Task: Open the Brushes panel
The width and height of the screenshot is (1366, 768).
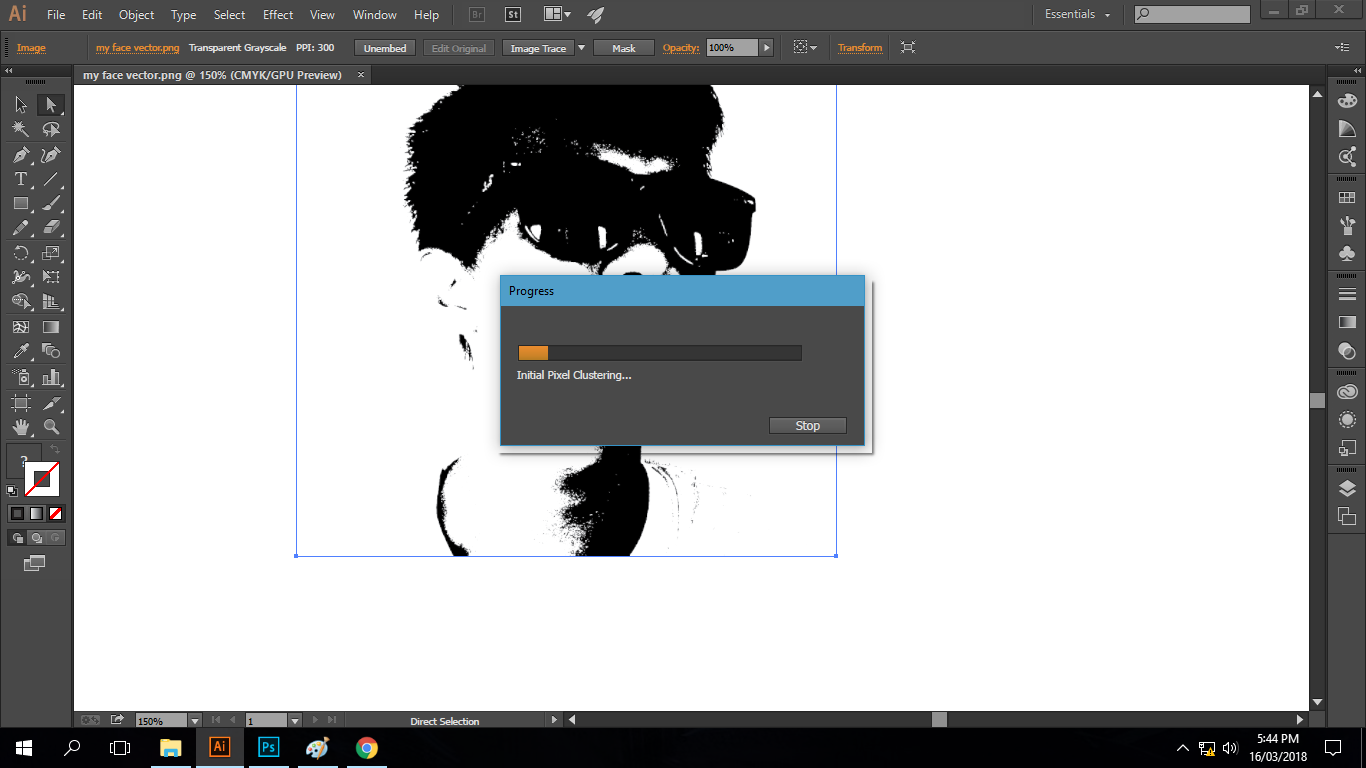Action: [1347, 226]
